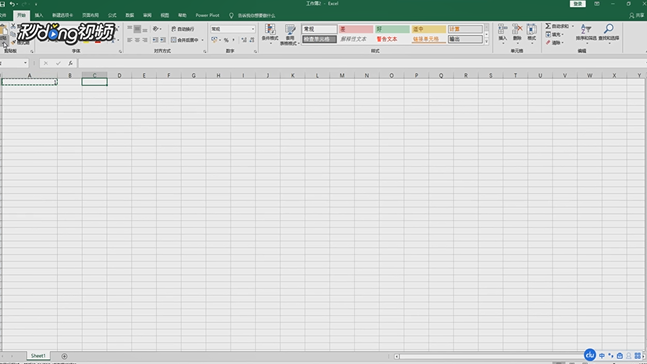This screenshot has height=364, width=647.
Task: Click in the formula bar input
Action: [362, 63]
